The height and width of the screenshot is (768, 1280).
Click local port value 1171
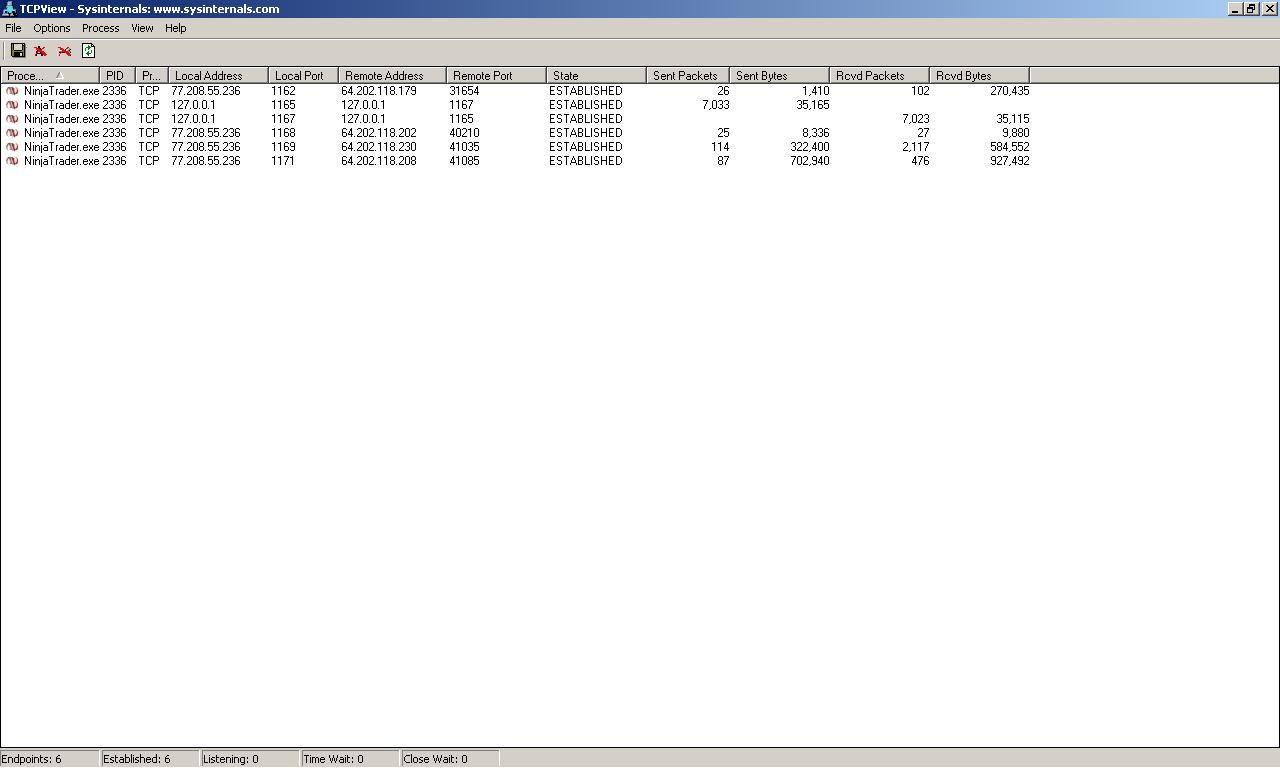(x=283, y=161)
